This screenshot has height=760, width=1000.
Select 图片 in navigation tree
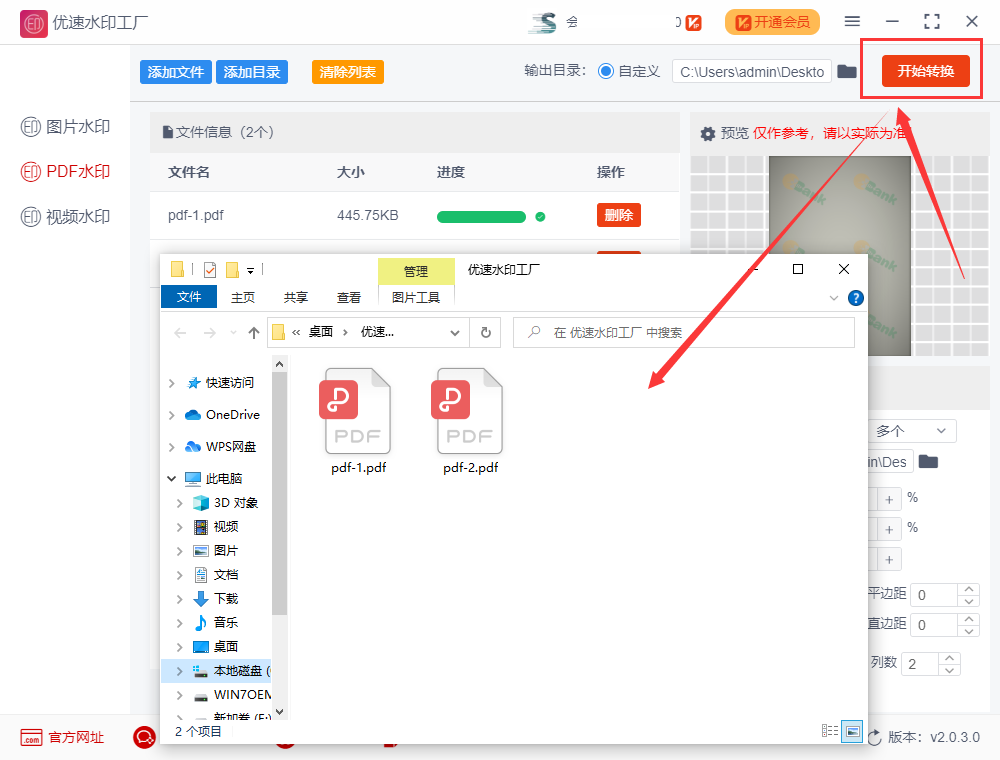(216, 551)
